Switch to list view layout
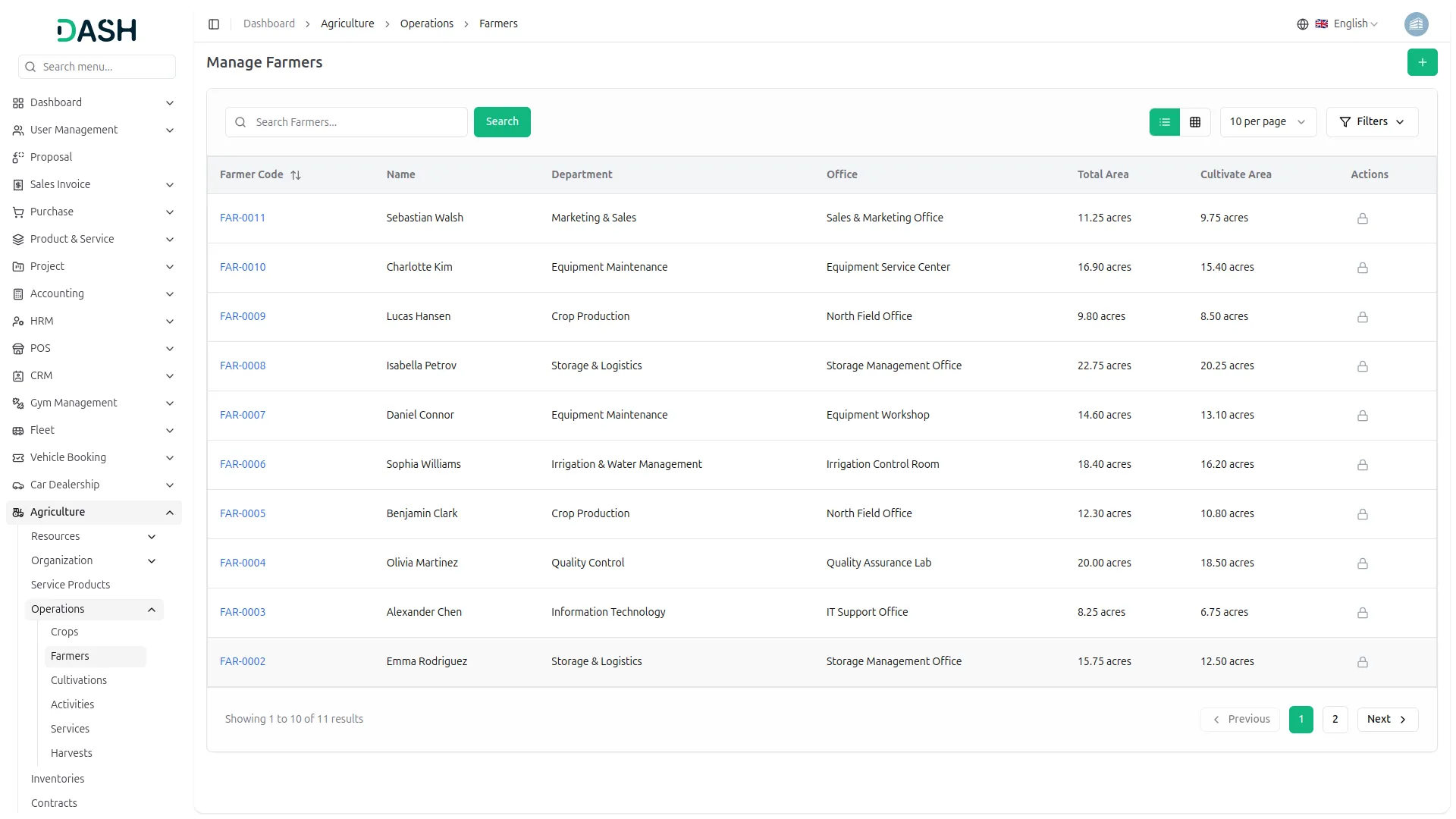The height and width of the screenshot is (819, 1456). point(1164,122)
